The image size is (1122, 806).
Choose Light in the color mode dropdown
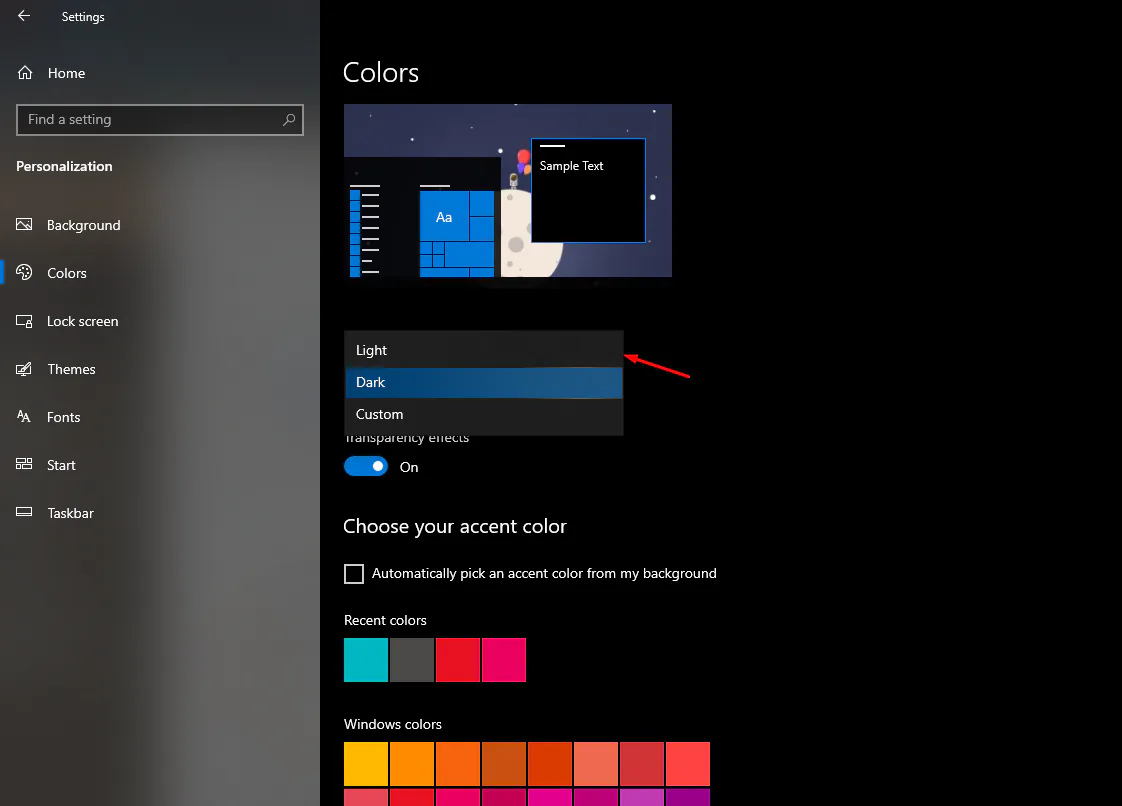coord(484,350)
